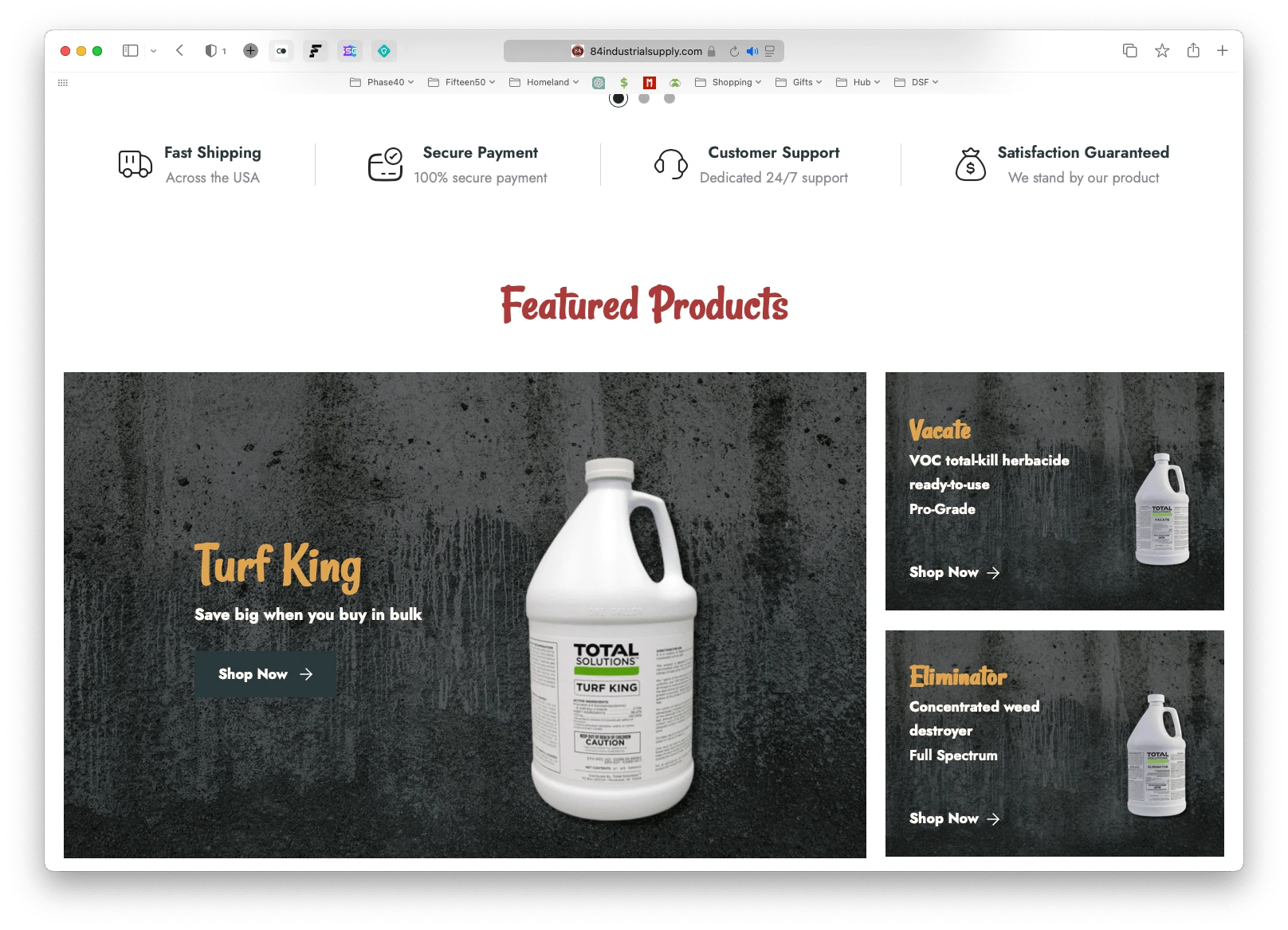Open the green cloud bookmark icon
This screenshot has height=930, width=1288.
click(675, 82)
